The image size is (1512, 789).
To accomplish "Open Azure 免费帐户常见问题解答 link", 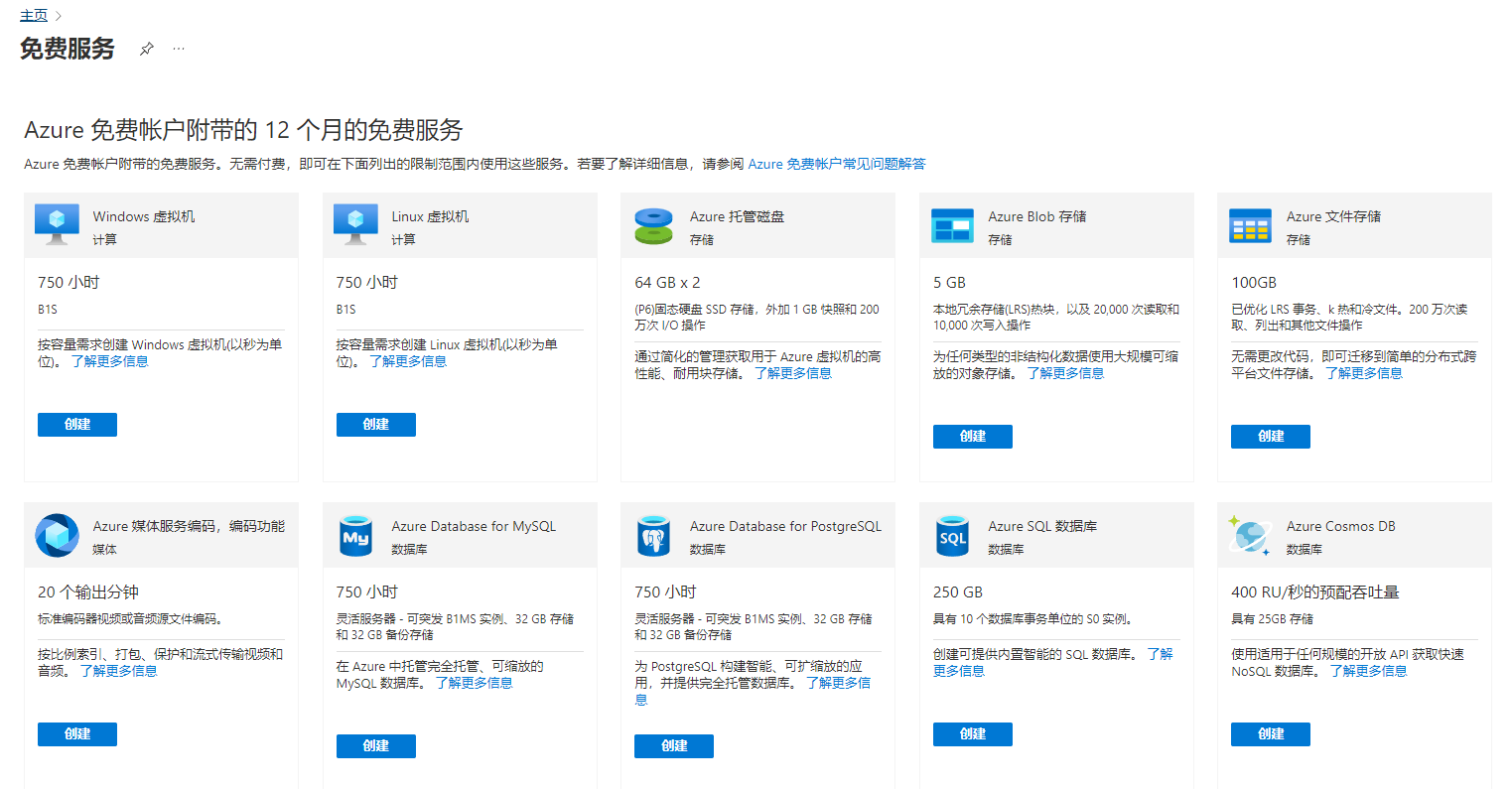I will [836, 164].
